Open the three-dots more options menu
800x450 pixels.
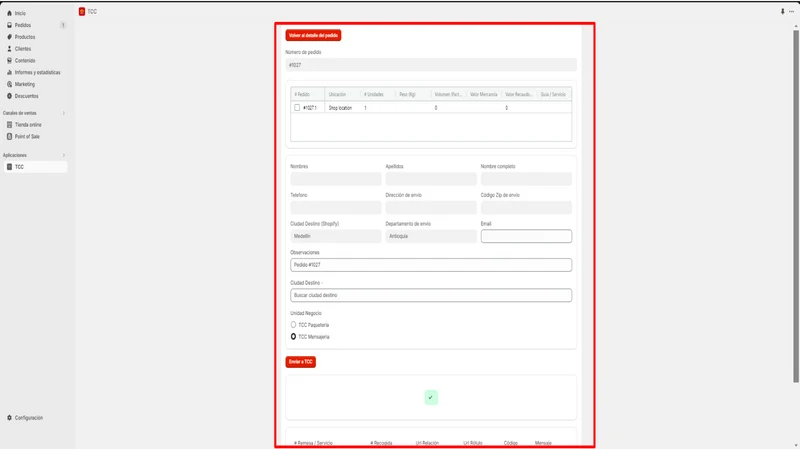coord(791,11)
